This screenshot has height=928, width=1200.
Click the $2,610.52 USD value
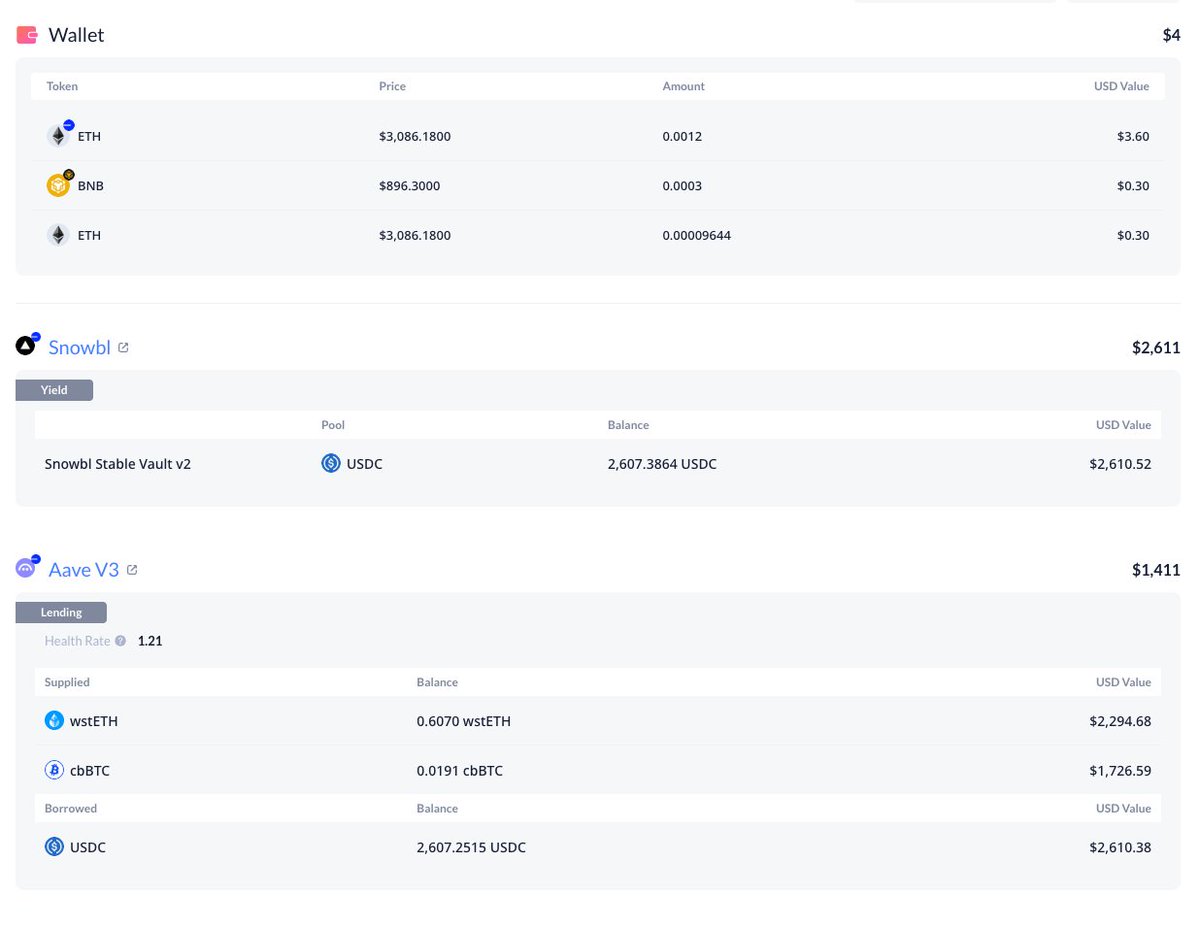[x=1120, y=464]
